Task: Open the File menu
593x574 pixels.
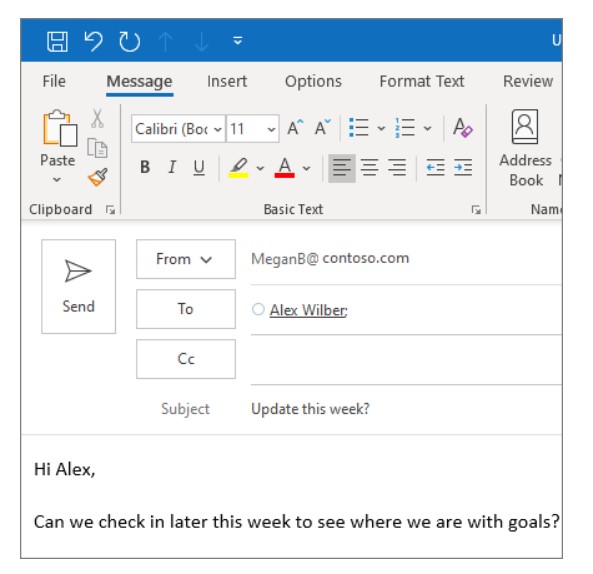Action: tap(54, 81)
